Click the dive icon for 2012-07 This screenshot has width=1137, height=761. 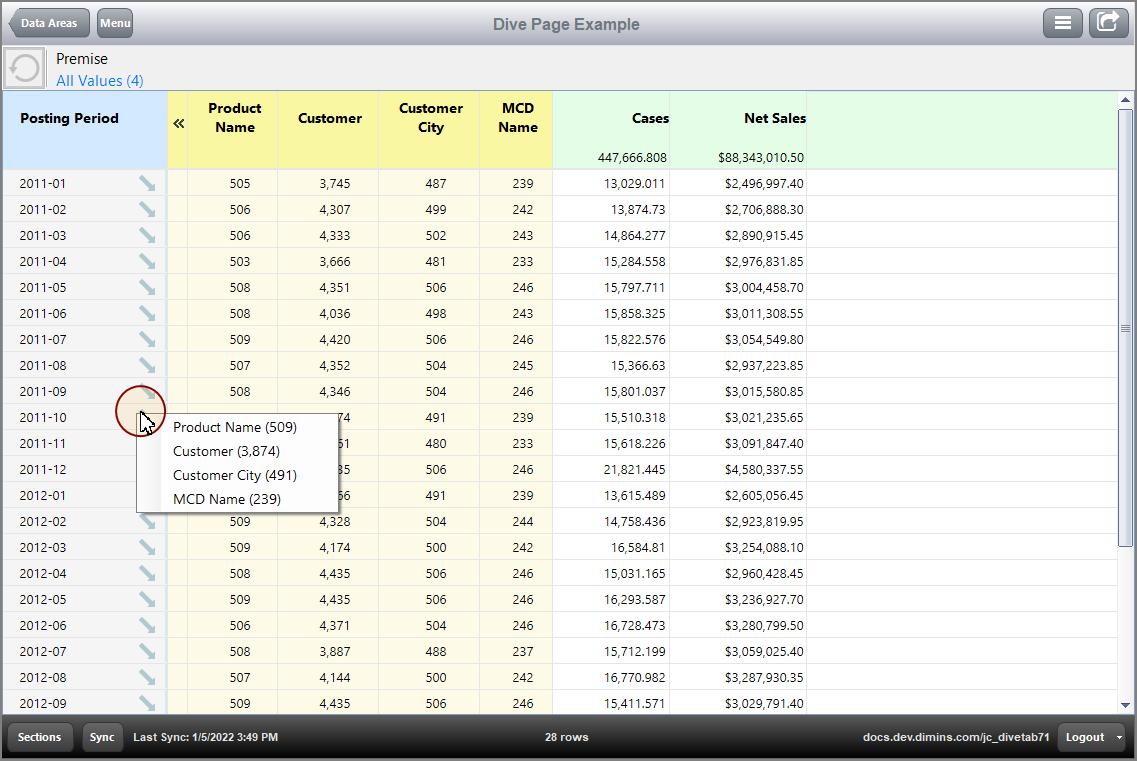tap(147, 651)
